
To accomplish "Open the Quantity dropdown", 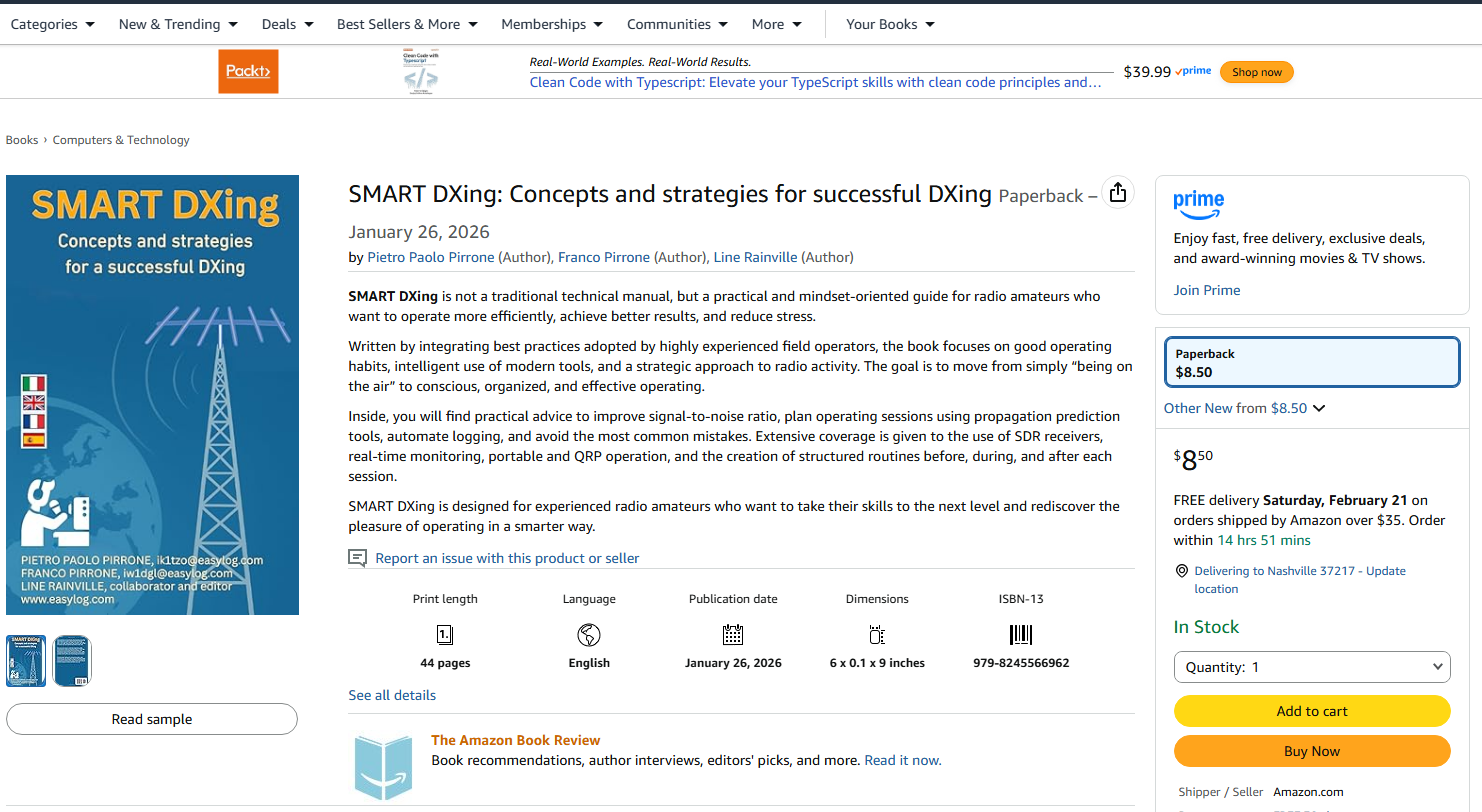I will (1312, 667).
